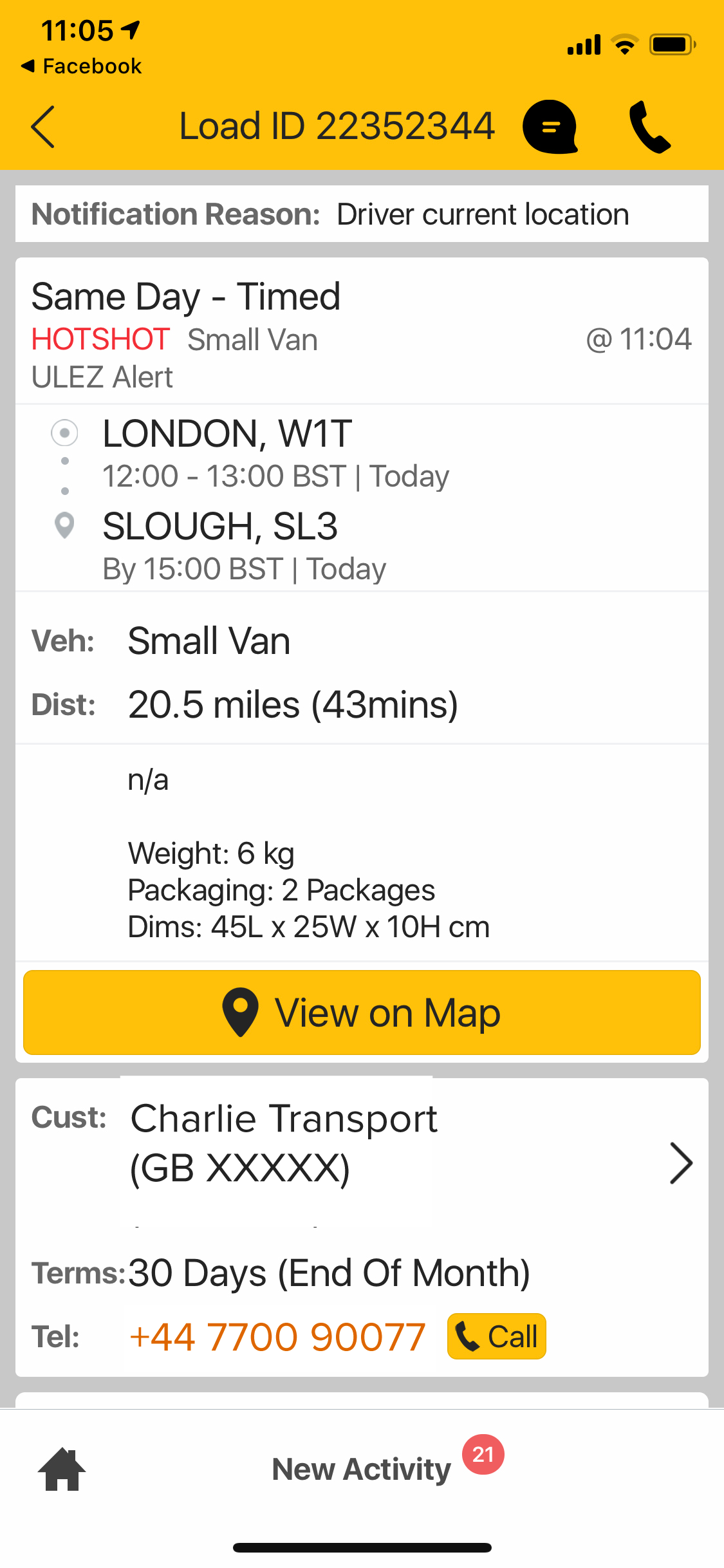Image resolution: width=724 pixels, height=1568 pixels.
Task: Open New Activity tab
Action: coord(361,1470)
